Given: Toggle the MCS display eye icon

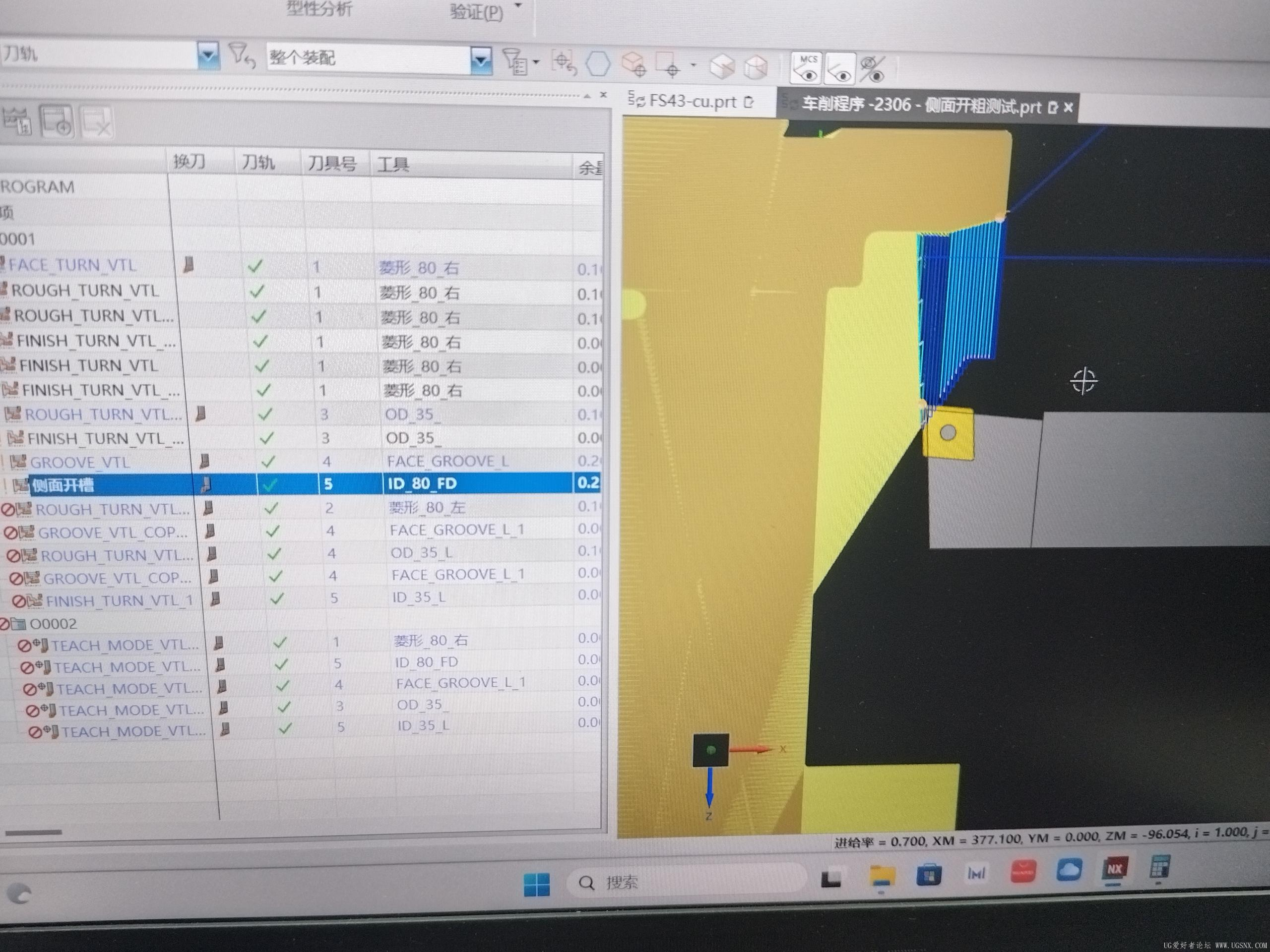Looking at the screenshot, I should (x=807, y=68).
